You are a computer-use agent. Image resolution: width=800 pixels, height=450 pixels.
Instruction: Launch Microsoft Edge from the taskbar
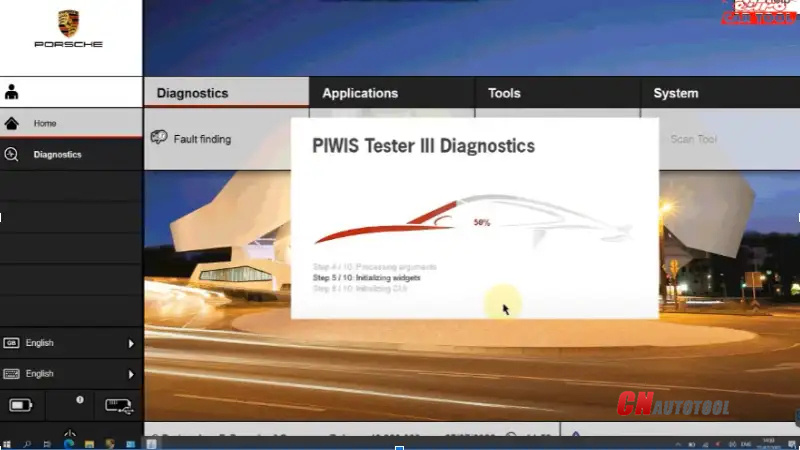(x=68, y=444)
